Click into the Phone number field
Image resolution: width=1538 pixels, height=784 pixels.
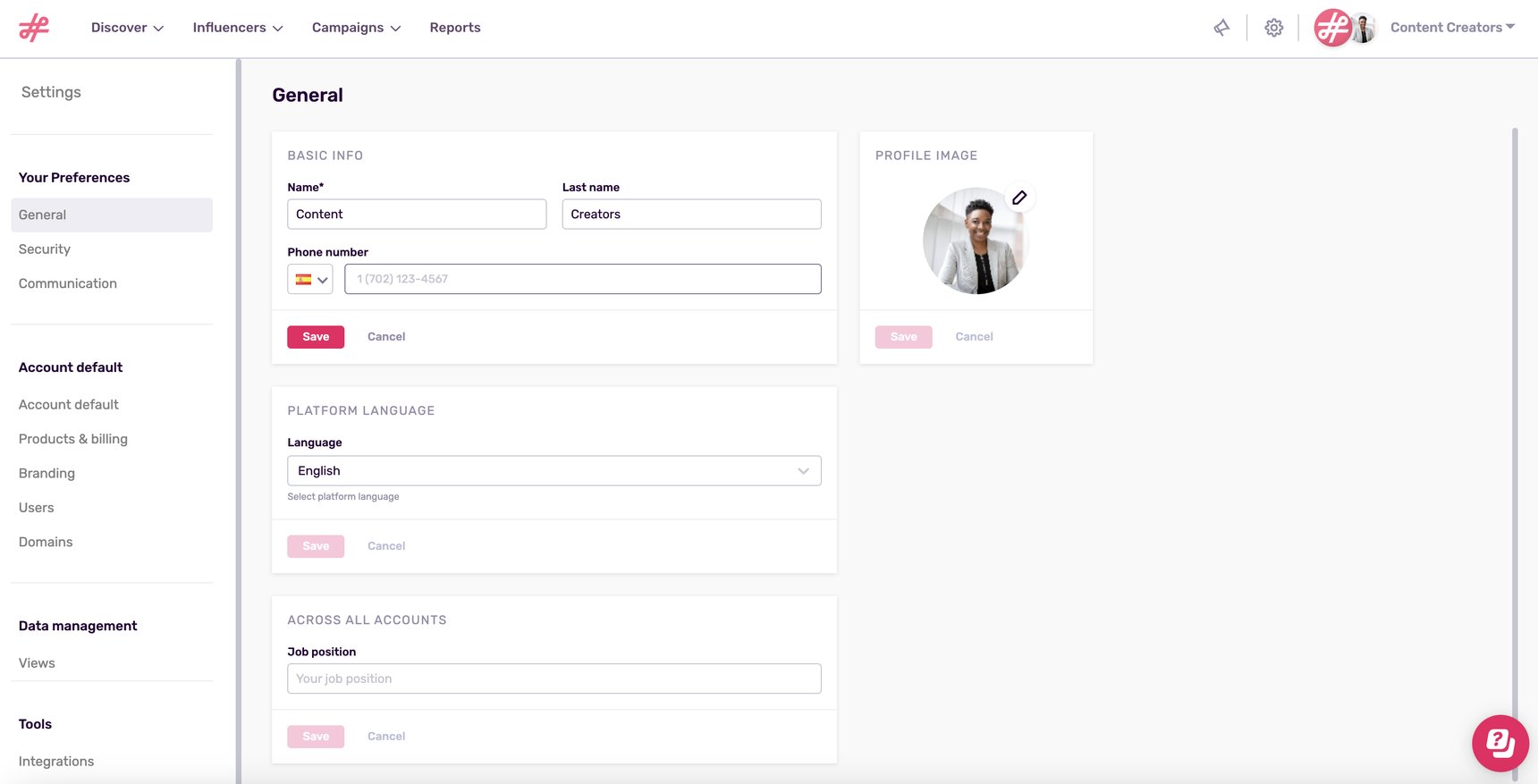(583, 279)
